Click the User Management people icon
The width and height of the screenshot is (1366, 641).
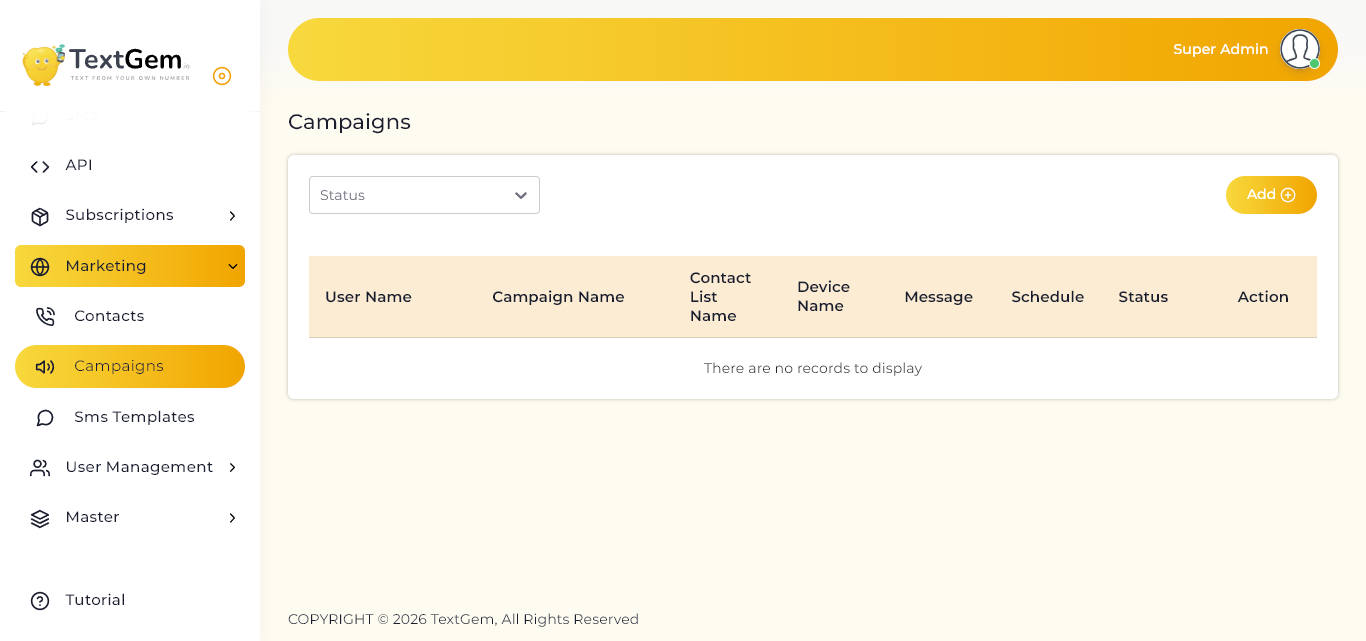click(x=40, y=467)
